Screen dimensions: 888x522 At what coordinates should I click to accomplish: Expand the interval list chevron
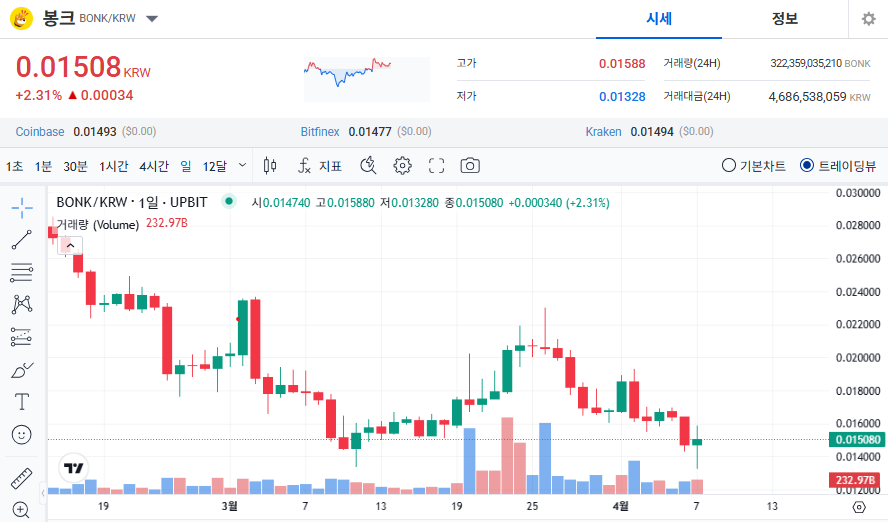pos(242,165)
